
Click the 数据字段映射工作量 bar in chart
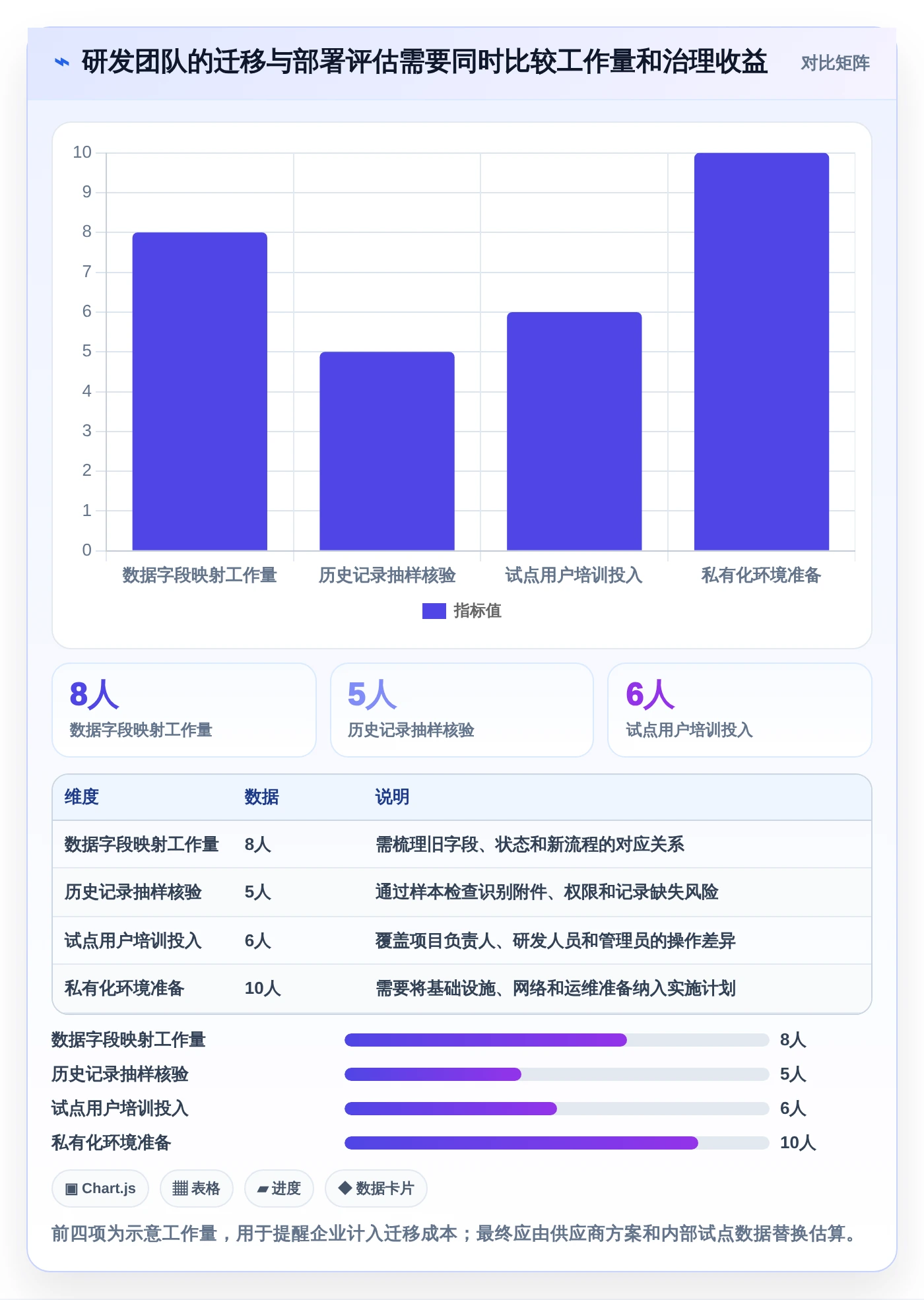point(199,391)
